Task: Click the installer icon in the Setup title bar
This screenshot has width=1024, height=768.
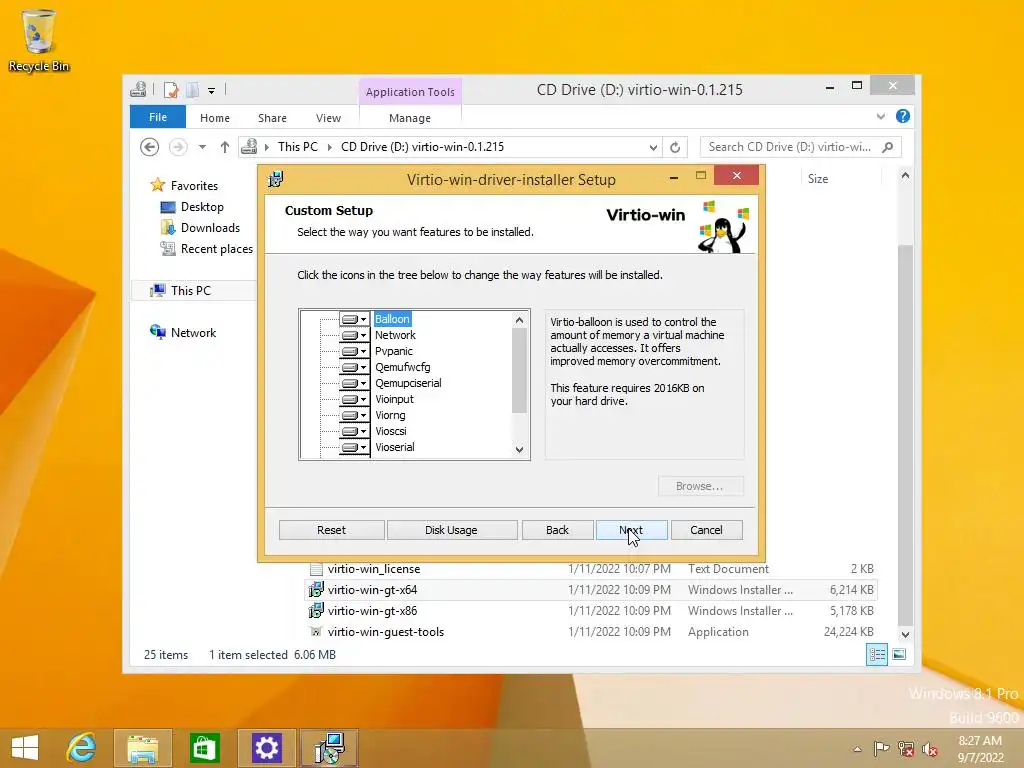Action: (x=276, y=179)
